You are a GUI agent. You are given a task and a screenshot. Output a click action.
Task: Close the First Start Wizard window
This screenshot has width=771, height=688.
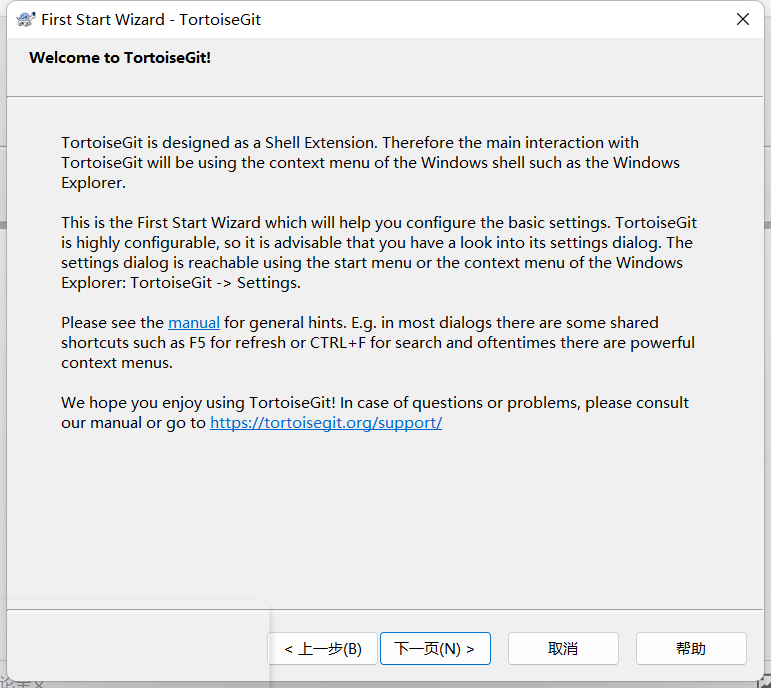[742, 19]
